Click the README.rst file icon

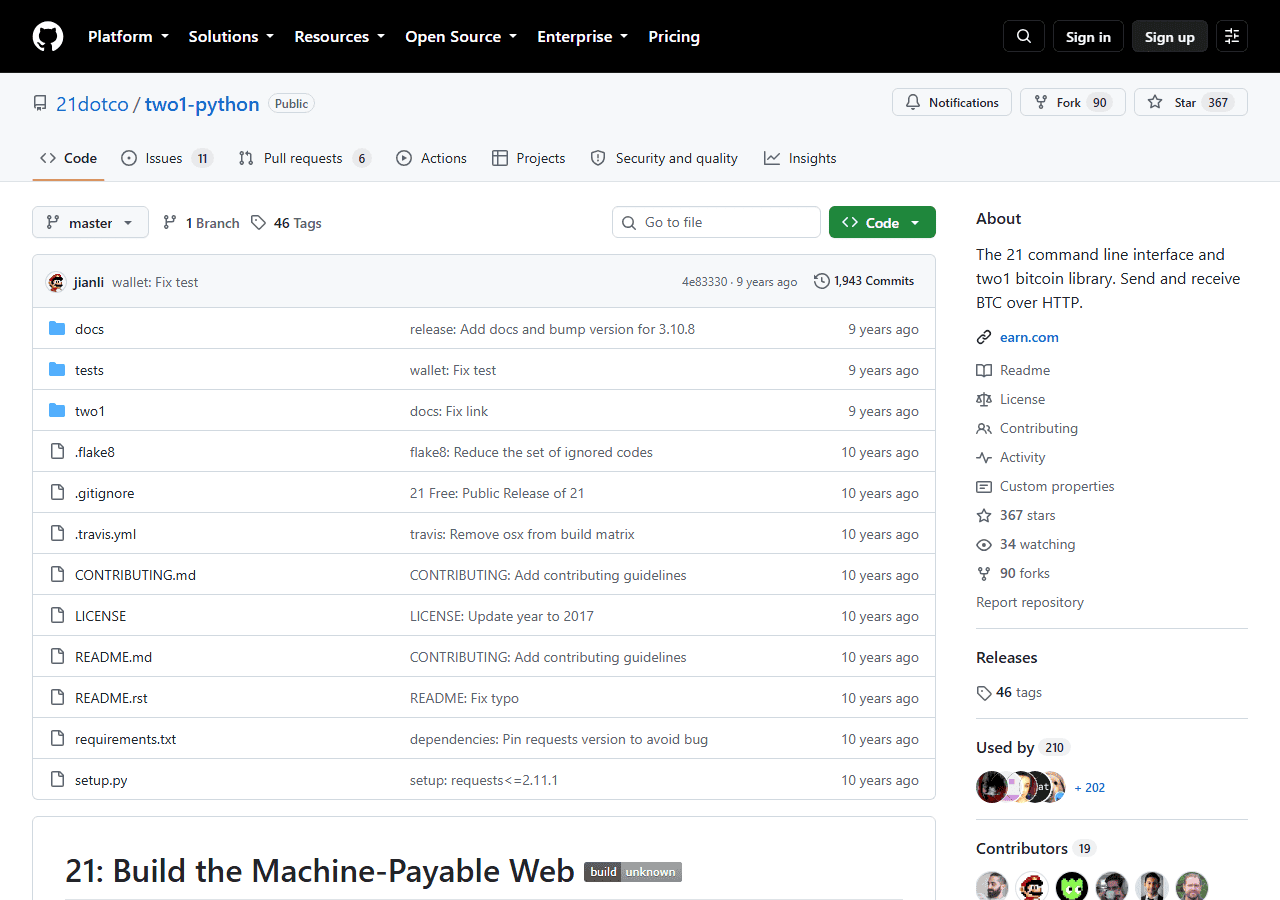click(x=57, y=698)
